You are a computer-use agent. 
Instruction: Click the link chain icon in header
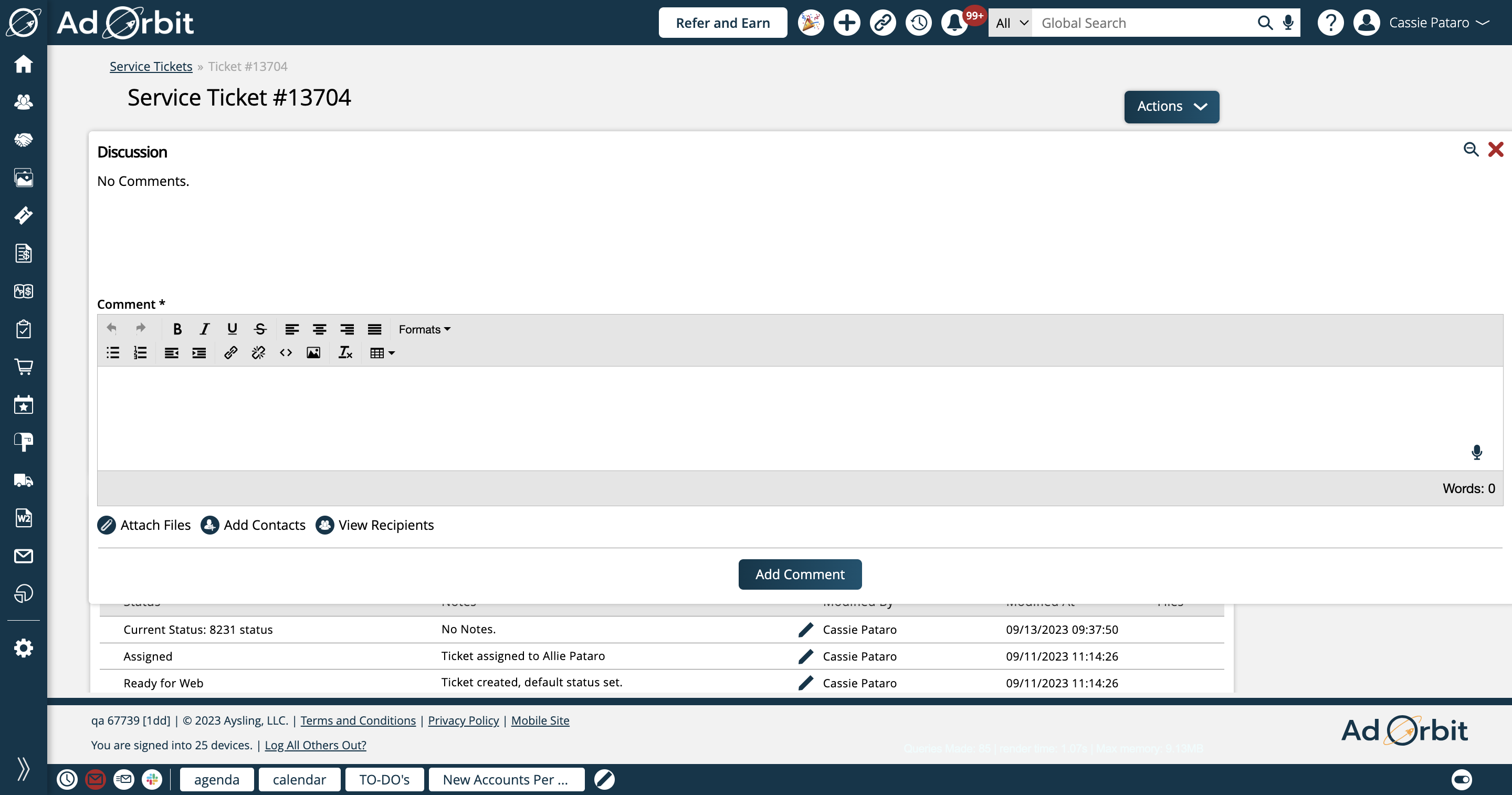pos(883,23)
